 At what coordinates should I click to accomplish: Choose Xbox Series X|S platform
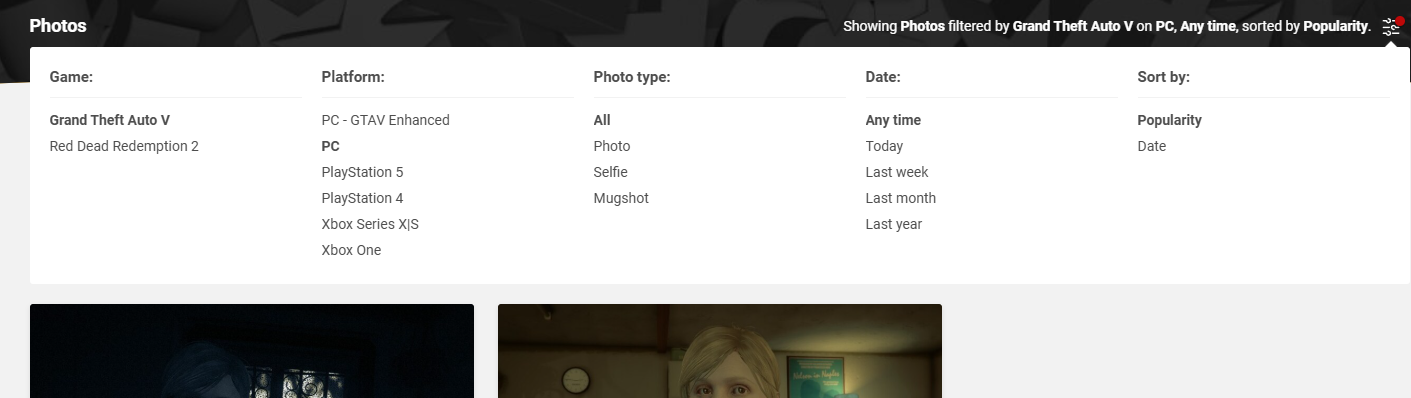pos(370,224)
